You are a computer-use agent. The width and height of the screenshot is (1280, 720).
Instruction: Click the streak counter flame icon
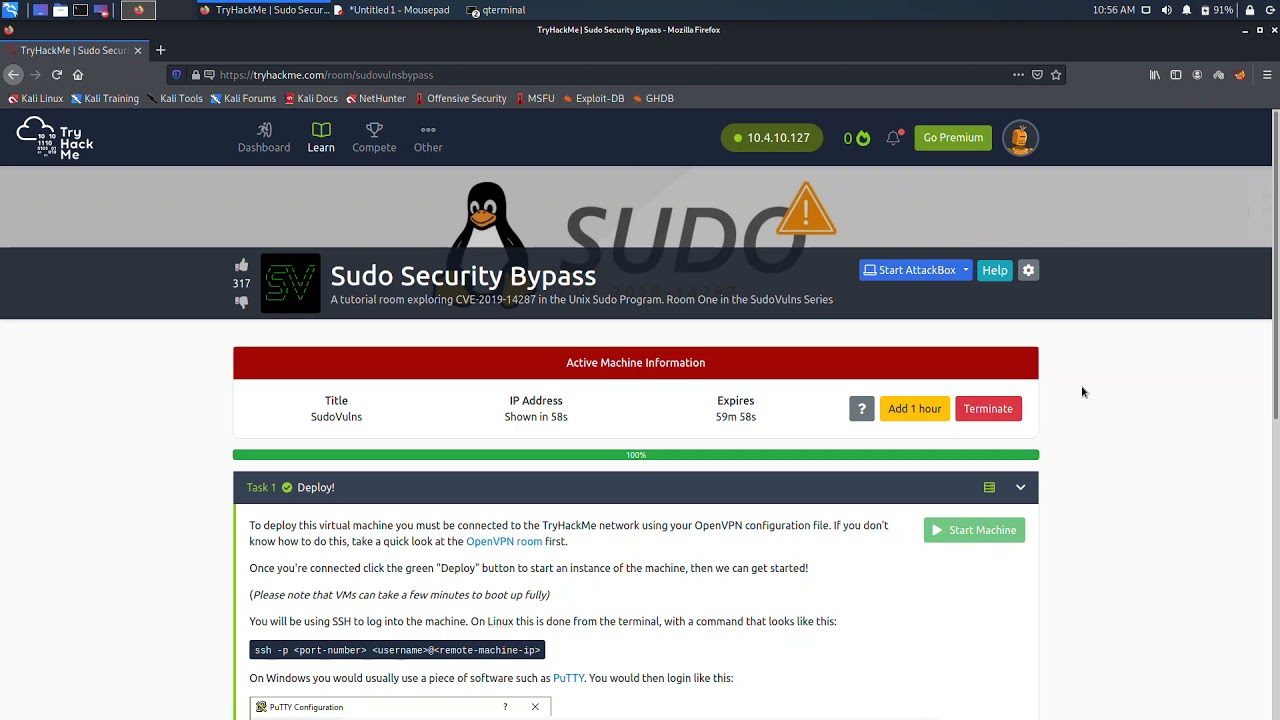point(863,138)
